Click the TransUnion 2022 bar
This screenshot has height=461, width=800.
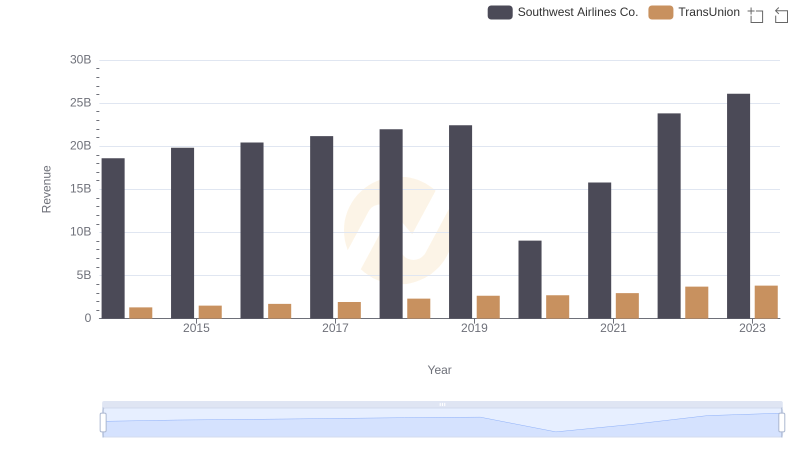[696, 302]
